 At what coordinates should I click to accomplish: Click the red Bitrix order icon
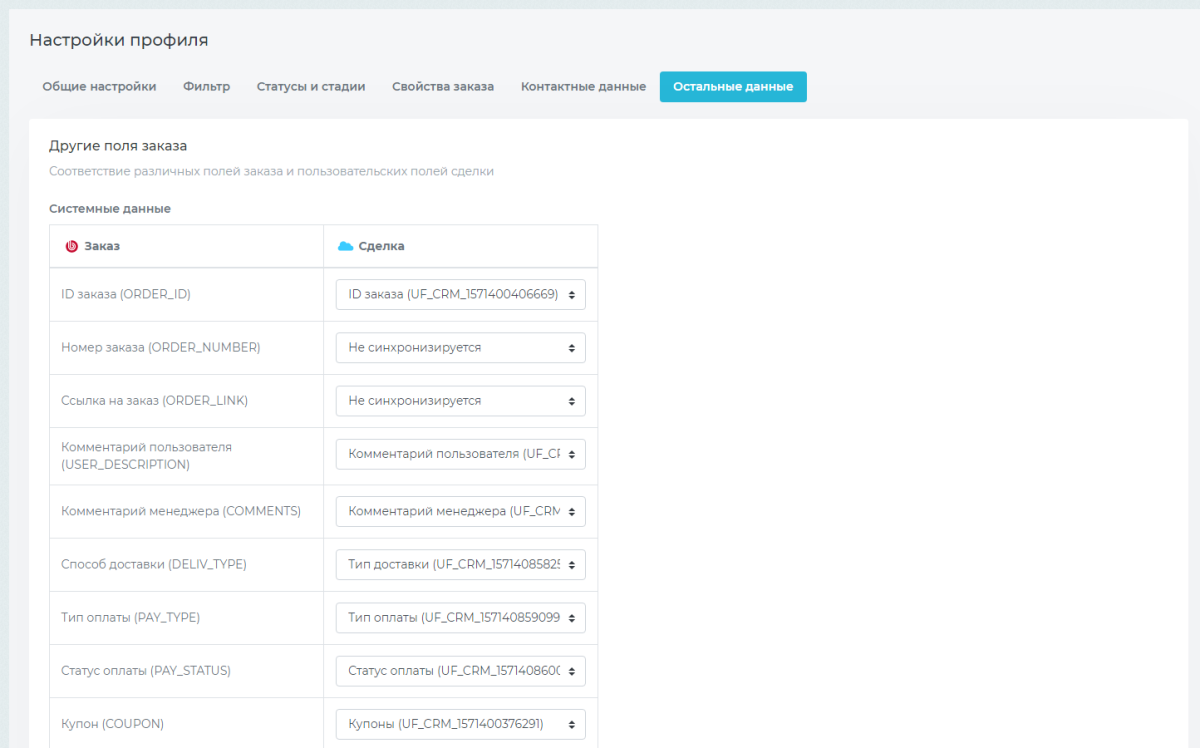click(71, 246)
